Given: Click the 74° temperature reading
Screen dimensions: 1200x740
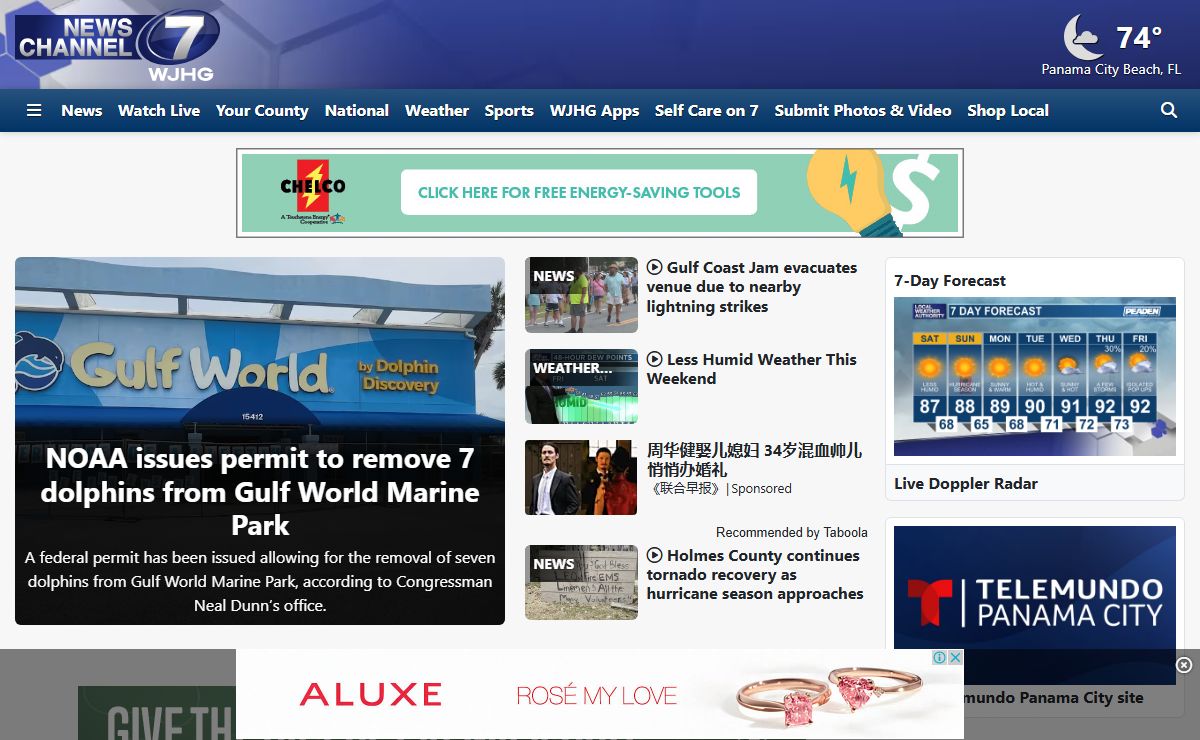Looking at the screenshot, I should 1139,38.
